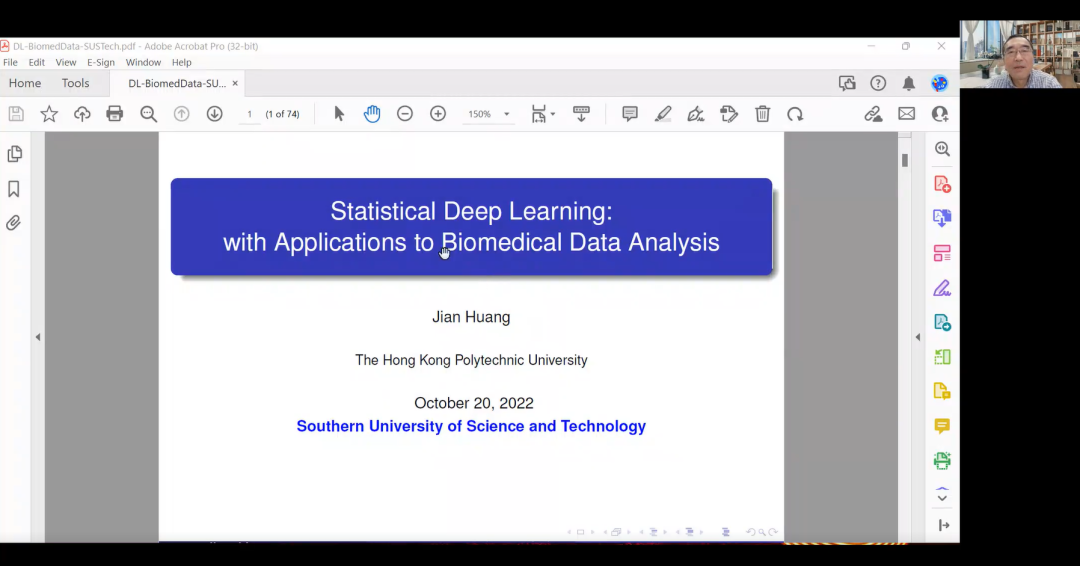Go to next page arrow
The image size is (1080, 566).
(x=214, y=114)
